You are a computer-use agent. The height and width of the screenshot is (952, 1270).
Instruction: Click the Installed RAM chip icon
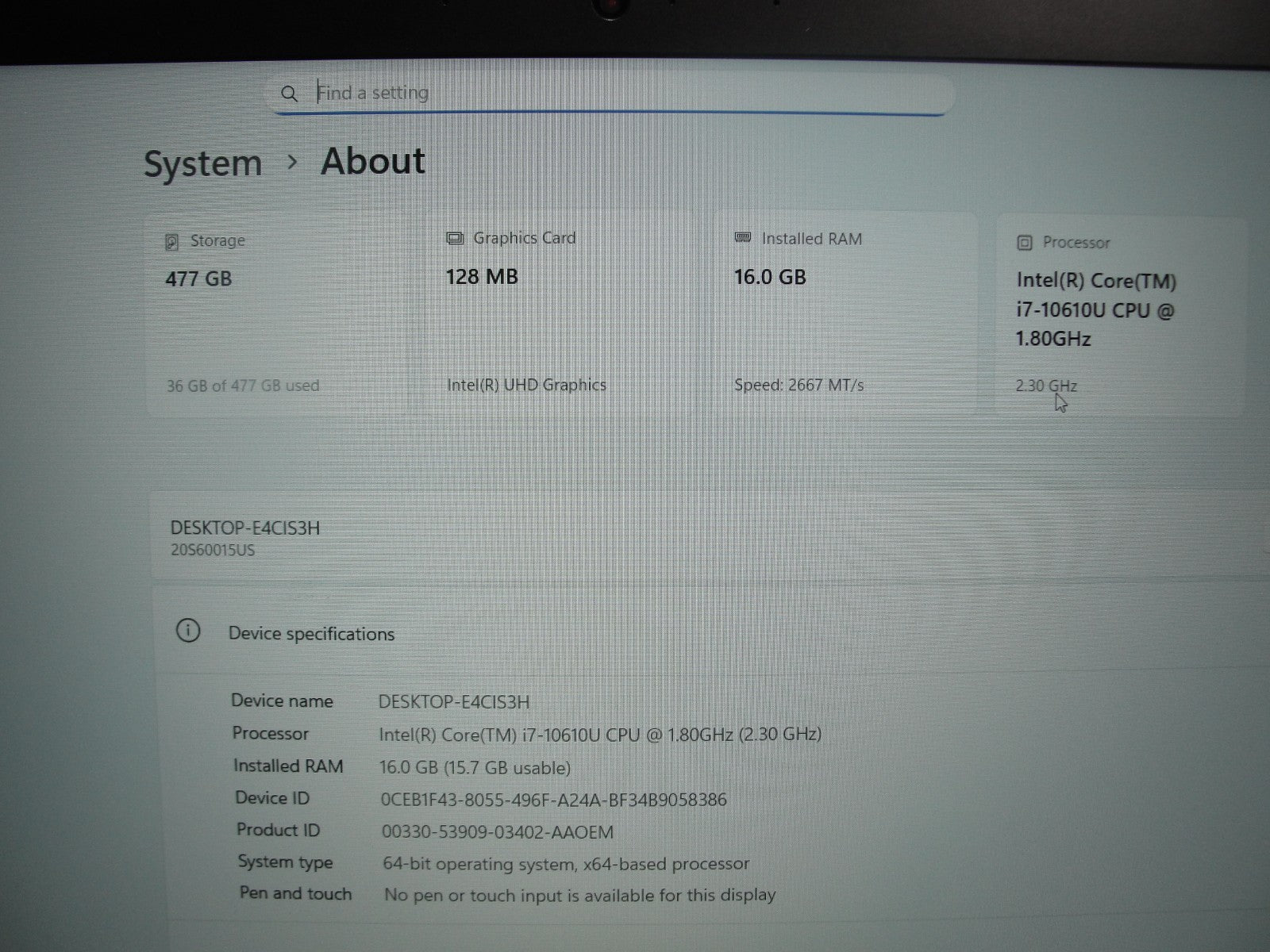(743, 238)
